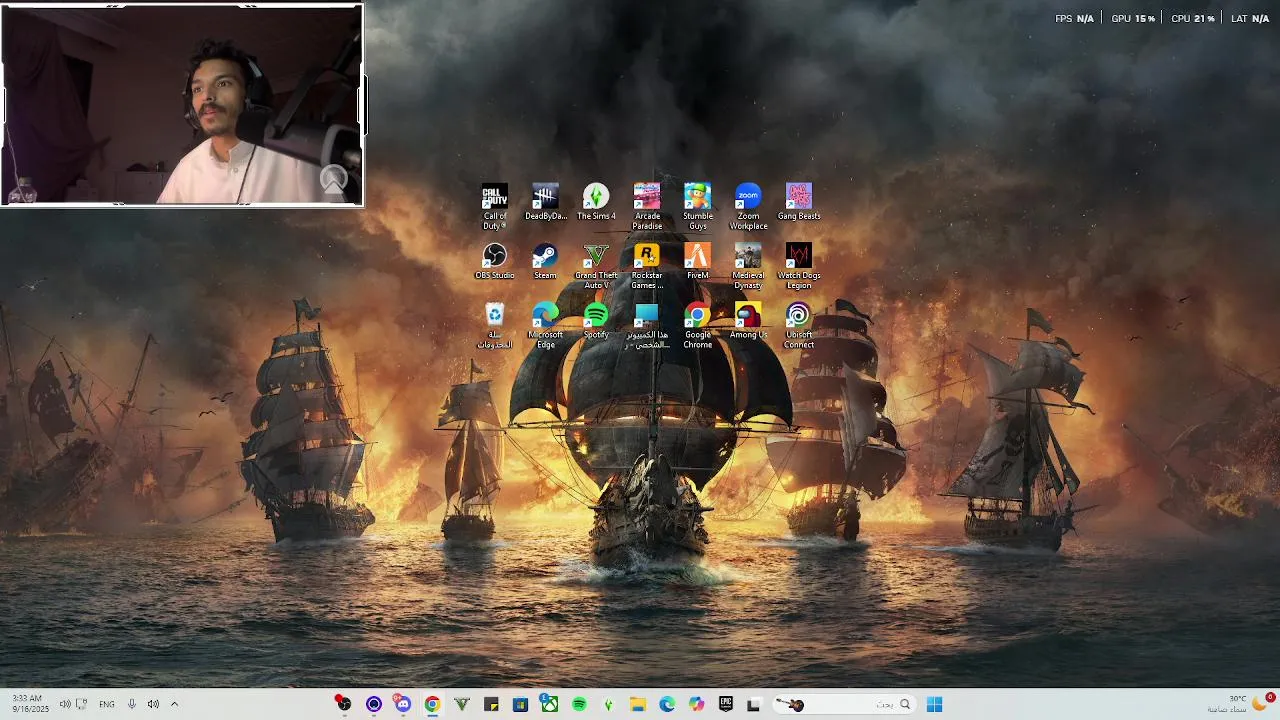This screenshot has height=720, width=1280.
Task: Switch to Google Chrome in the taskbar
Action: [432, 704]
